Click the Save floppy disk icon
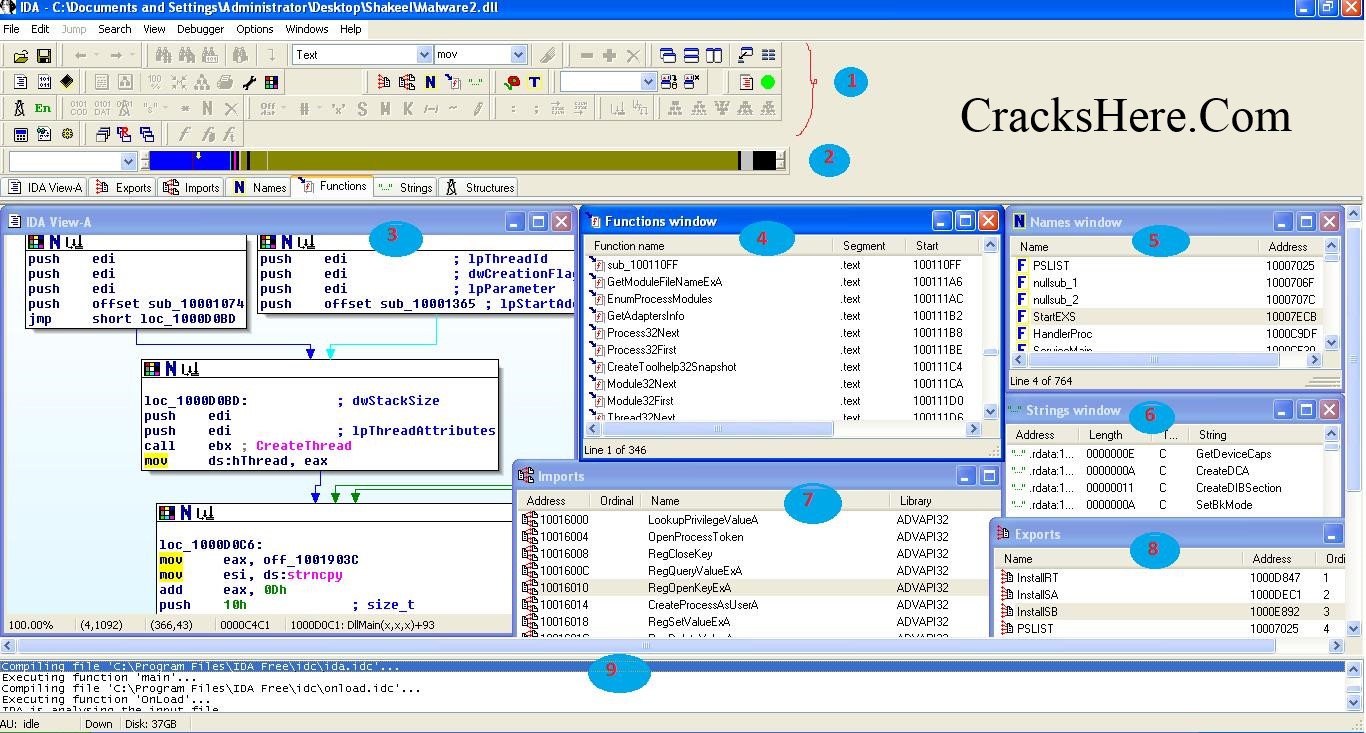 pyautogui.click(x=44, y=56)
